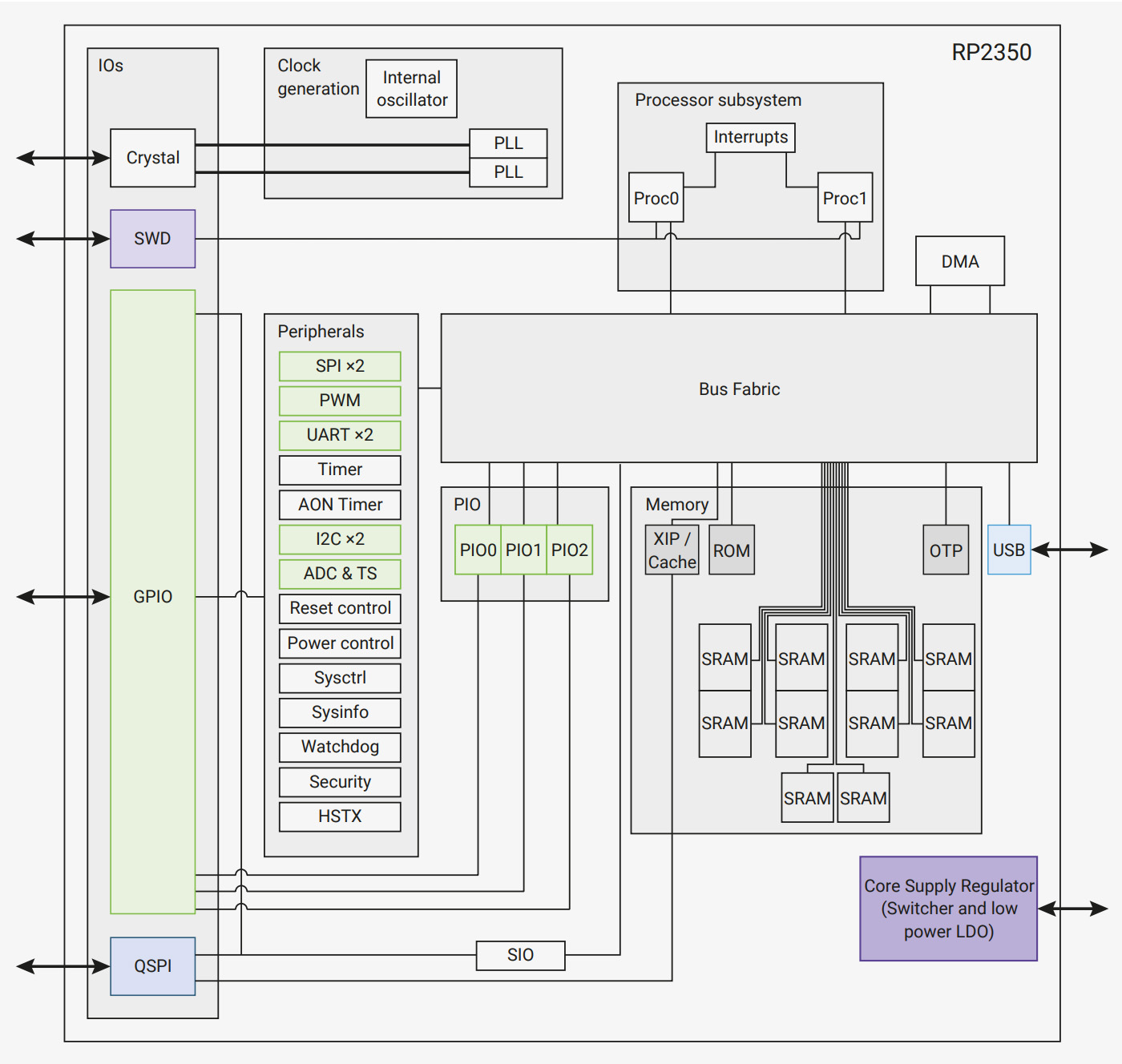
Task: Select the QSPI block
Action: pyautogui.click(x=152, y=966)
